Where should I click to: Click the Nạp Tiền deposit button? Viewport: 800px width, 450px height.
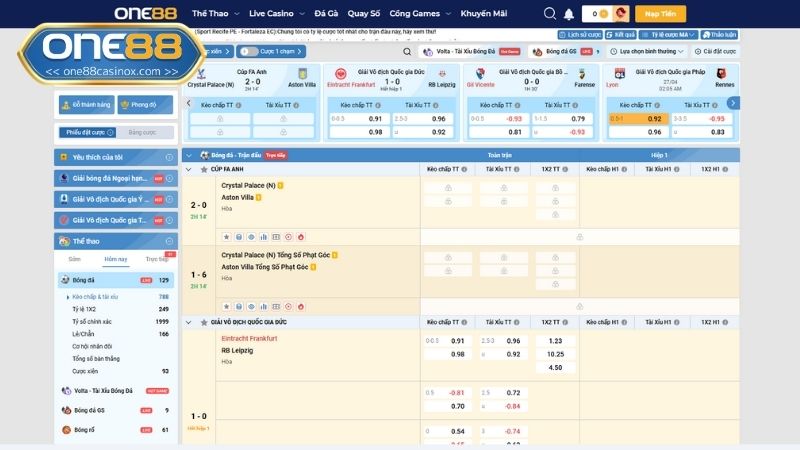click(660, 14)
